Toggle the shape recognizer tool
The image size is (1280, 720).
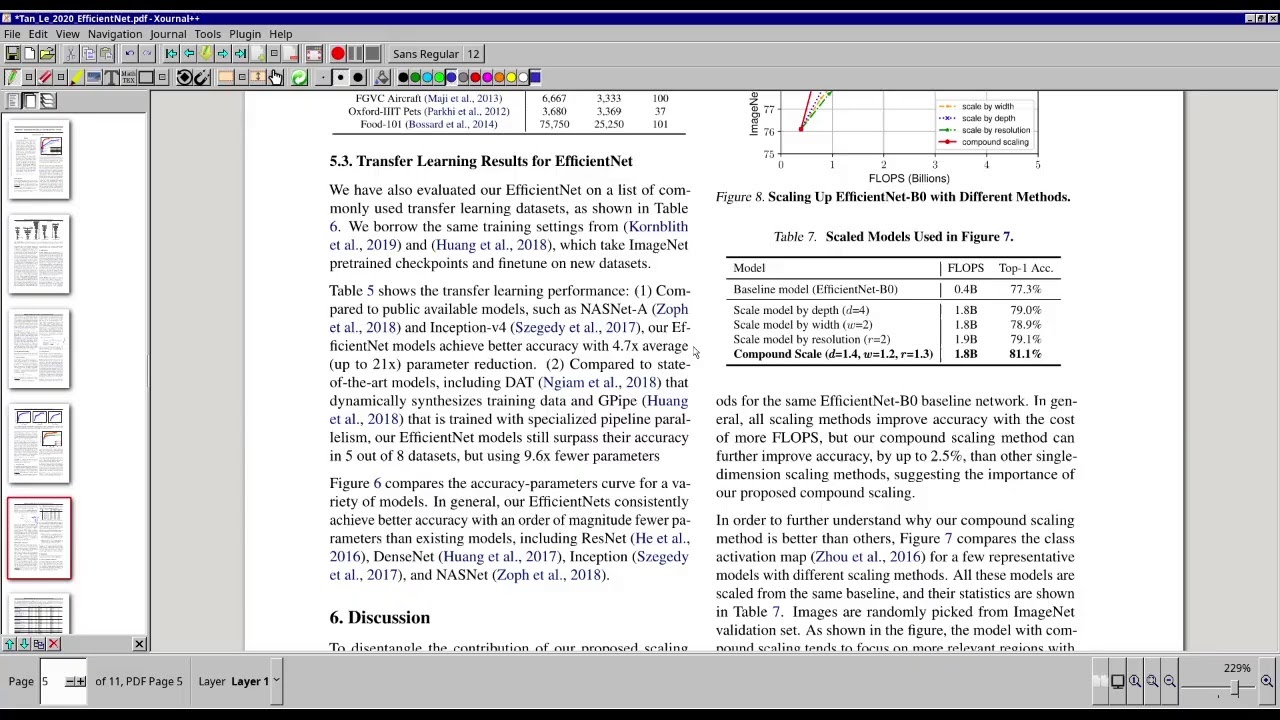[184, 77]
